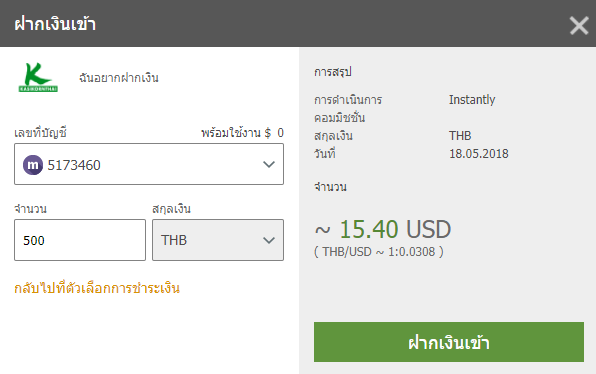This screenshot has height=374, width=596.
Task: Click the สกุลเงิน label above currency dropdown
Action: point(171,209)
